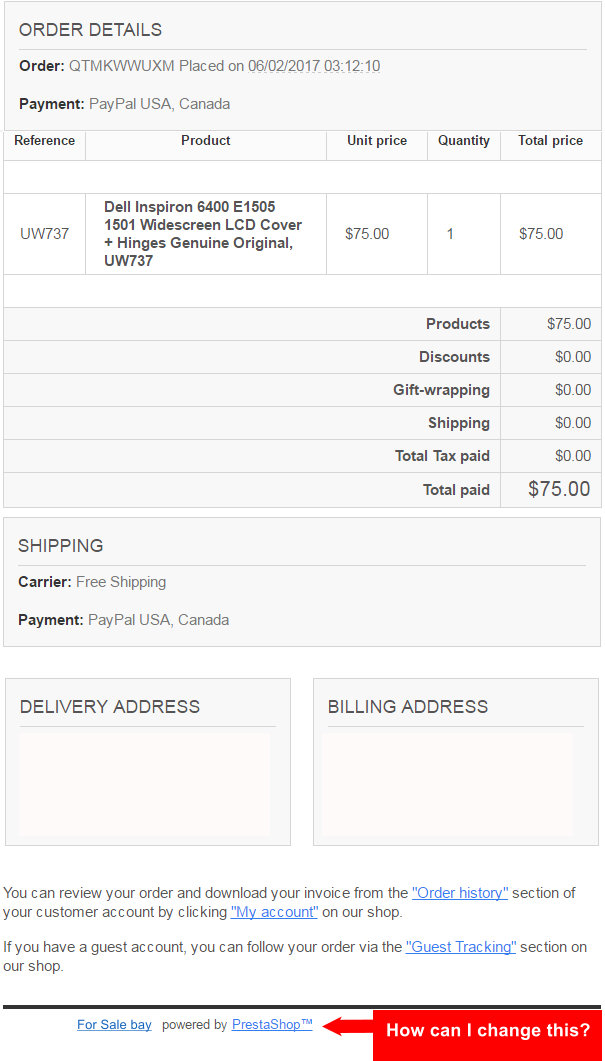Click the blank Delivery Address box

[x=145, y=784]
